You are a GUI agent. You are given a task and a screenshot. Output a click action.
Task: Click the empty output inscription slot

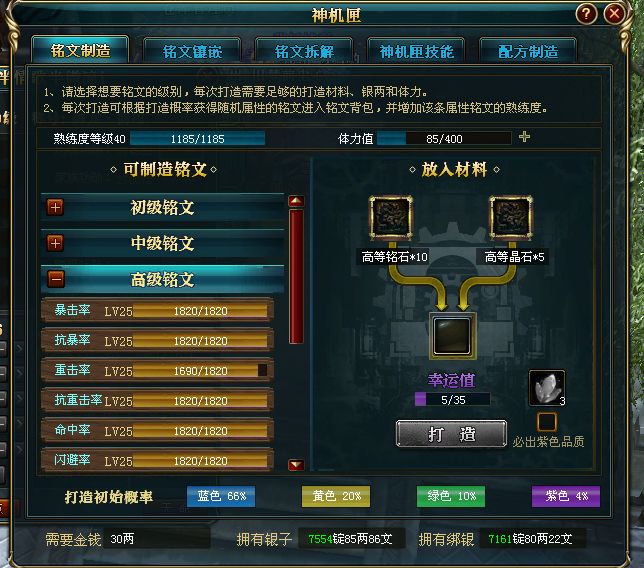click(452, 336)
